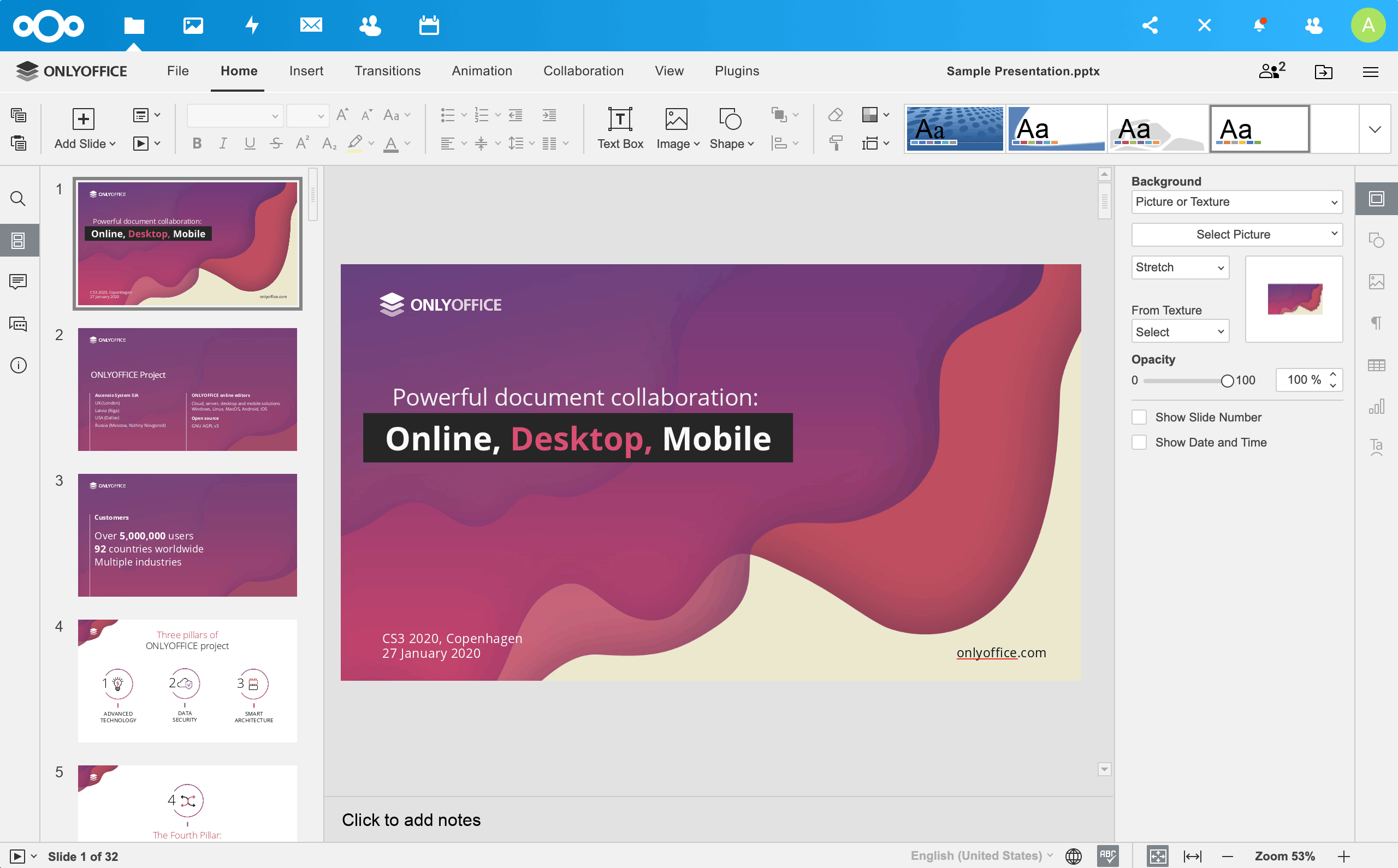Open the Shape insertion tool

point(730,127)
